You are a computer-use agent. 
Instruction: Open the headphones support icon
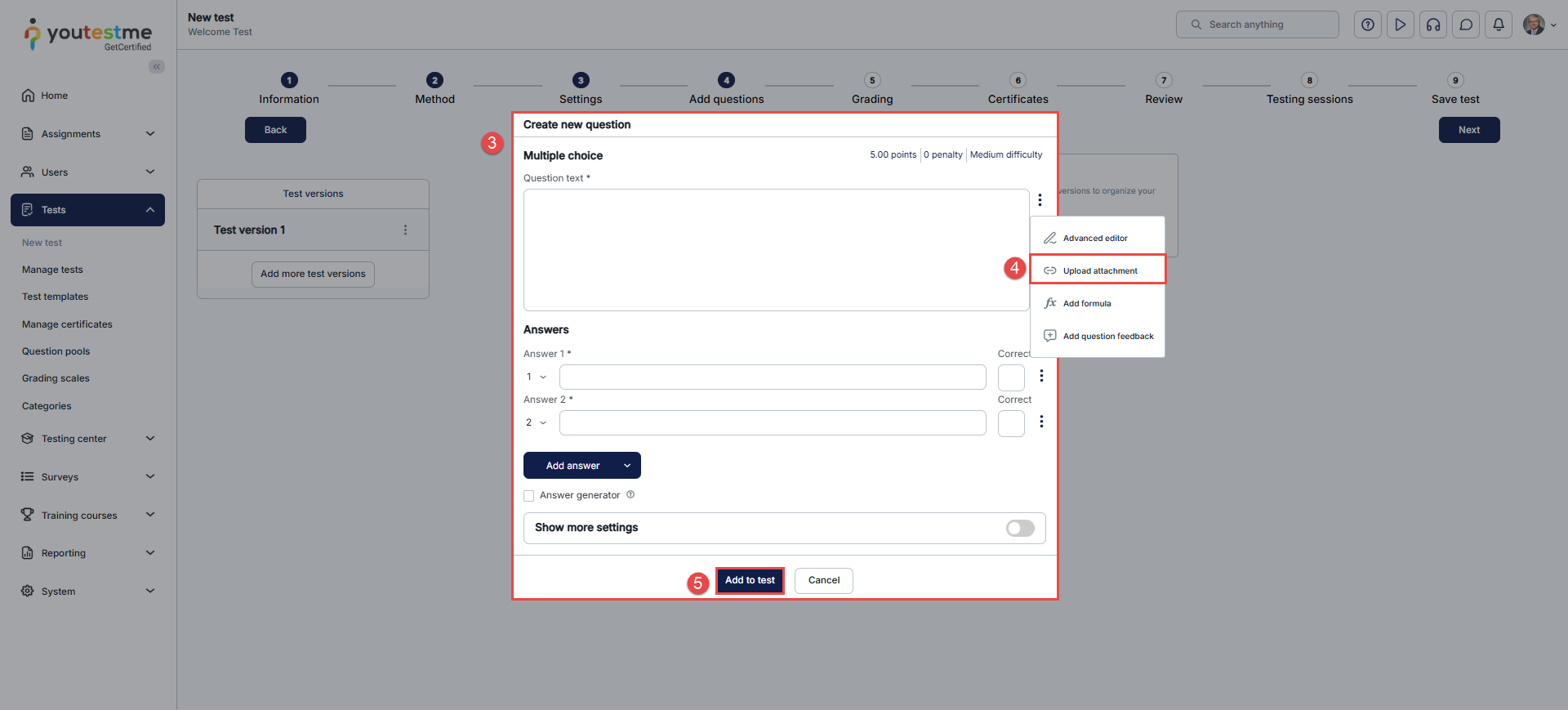[x=1433, y=25]
